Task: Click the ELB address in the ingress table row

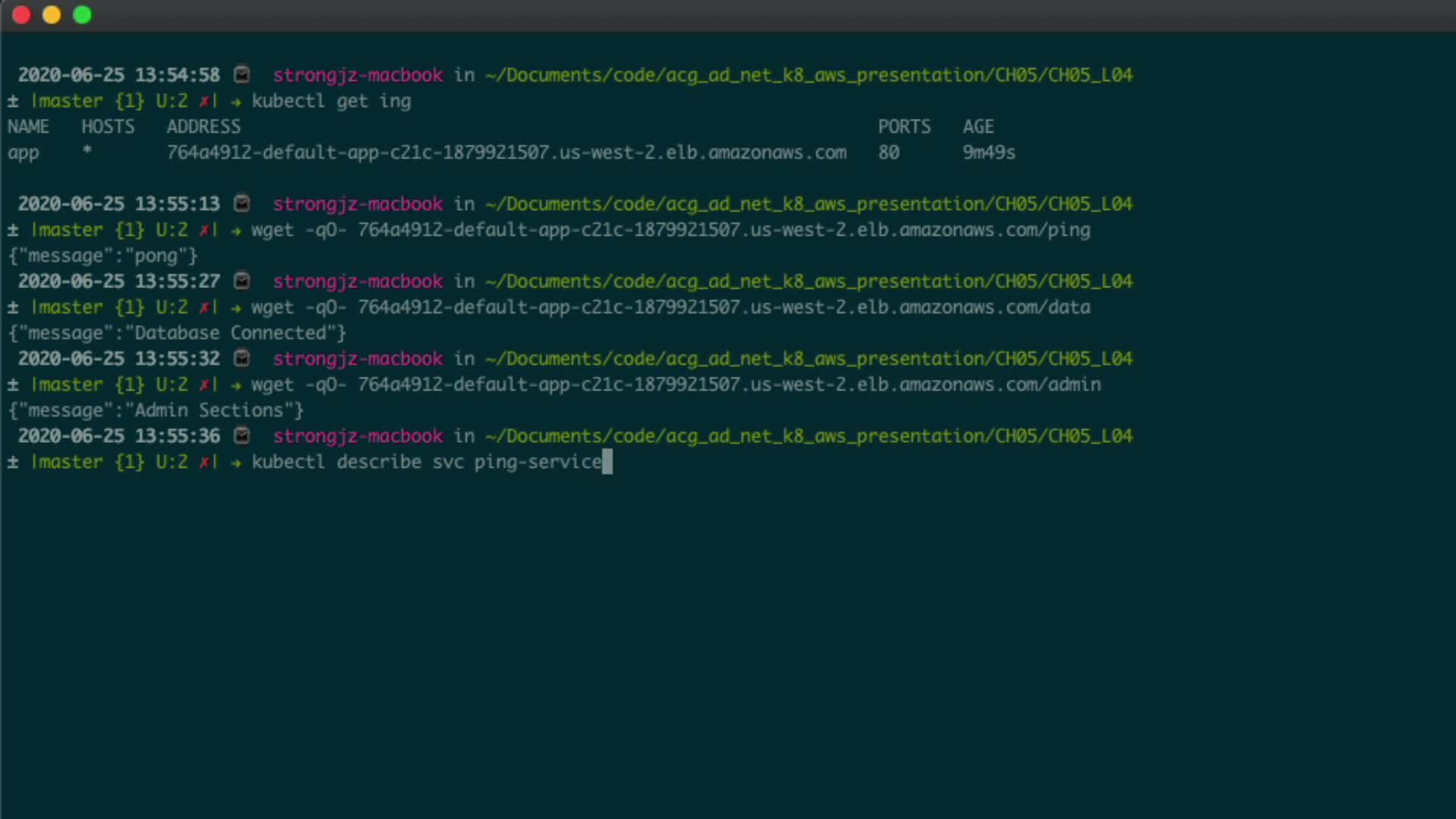Action: (x=506, y=152)
